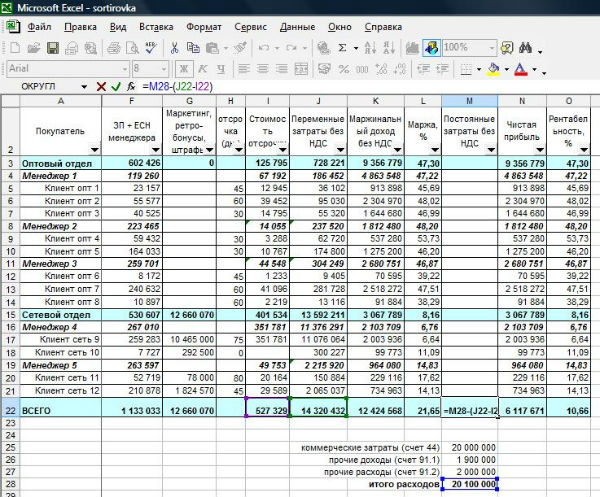This screenshot has height=497, width=600.
Task: Click the Cut scissors icon
Action: pyautogui.click(x=175, y=47)
